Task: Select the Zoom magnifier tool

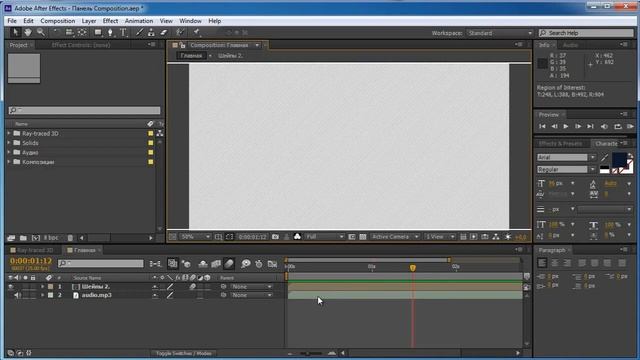Action: [41, 32]
